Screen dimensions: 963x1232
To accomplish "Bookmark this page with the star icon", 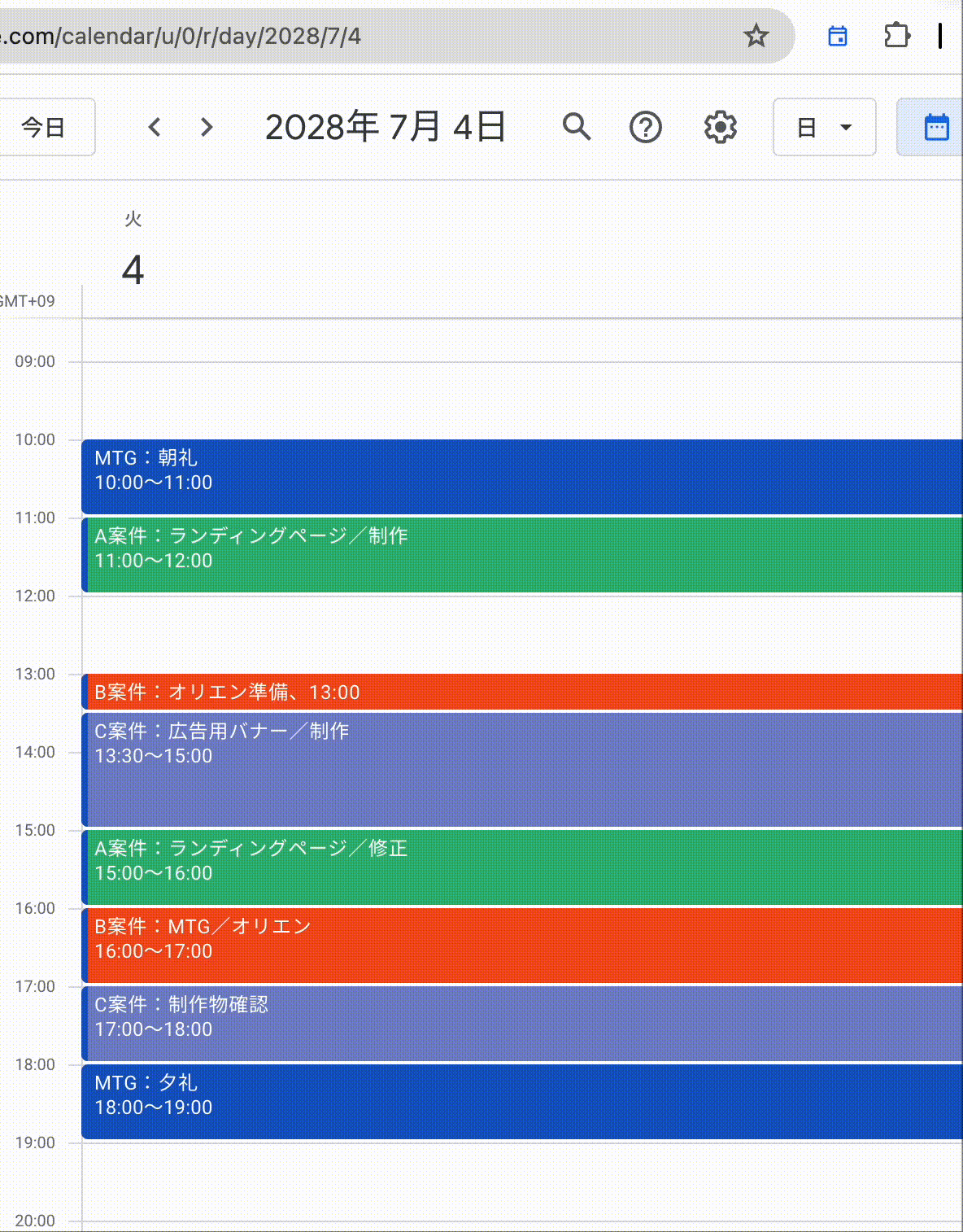I will click(x=756, y=36).
